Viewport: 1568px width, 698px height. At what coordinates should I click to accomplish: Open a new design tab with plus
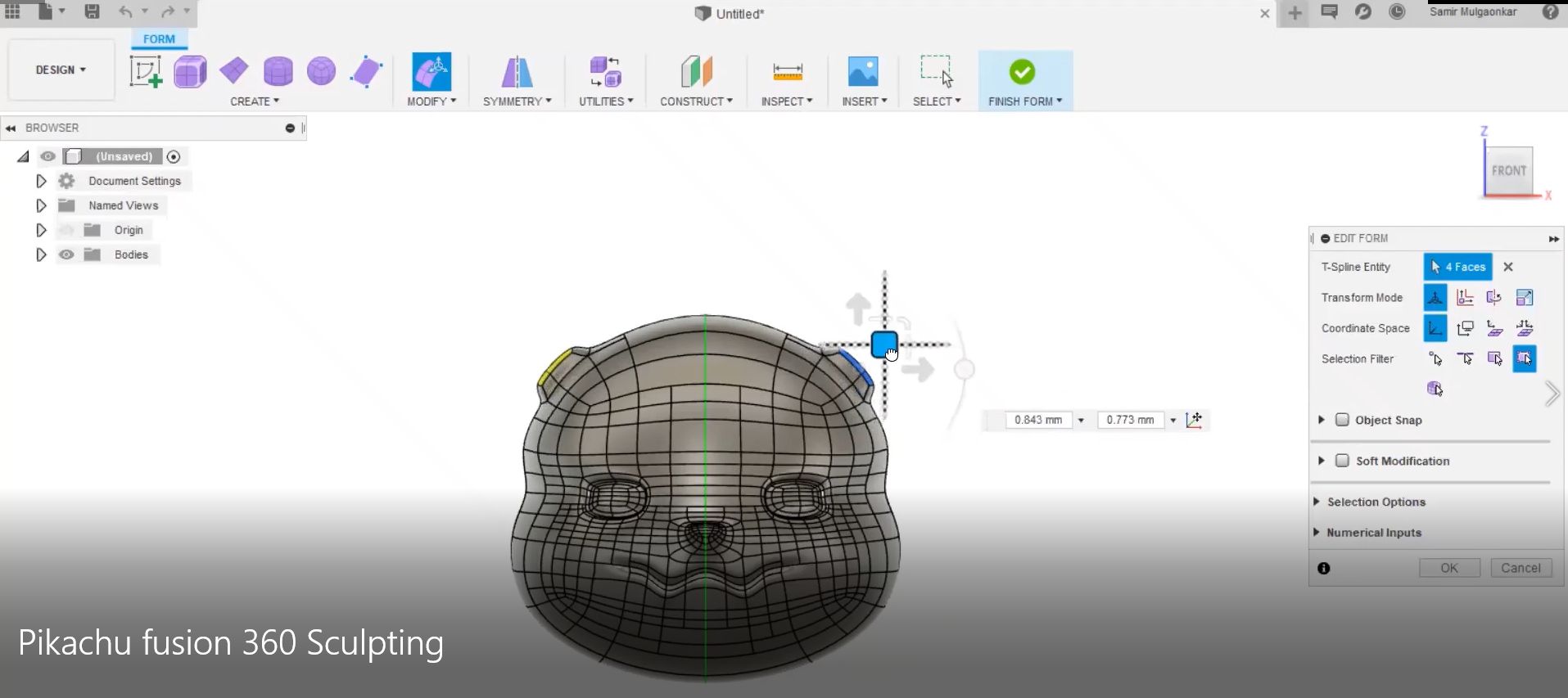click(1295, 12)
